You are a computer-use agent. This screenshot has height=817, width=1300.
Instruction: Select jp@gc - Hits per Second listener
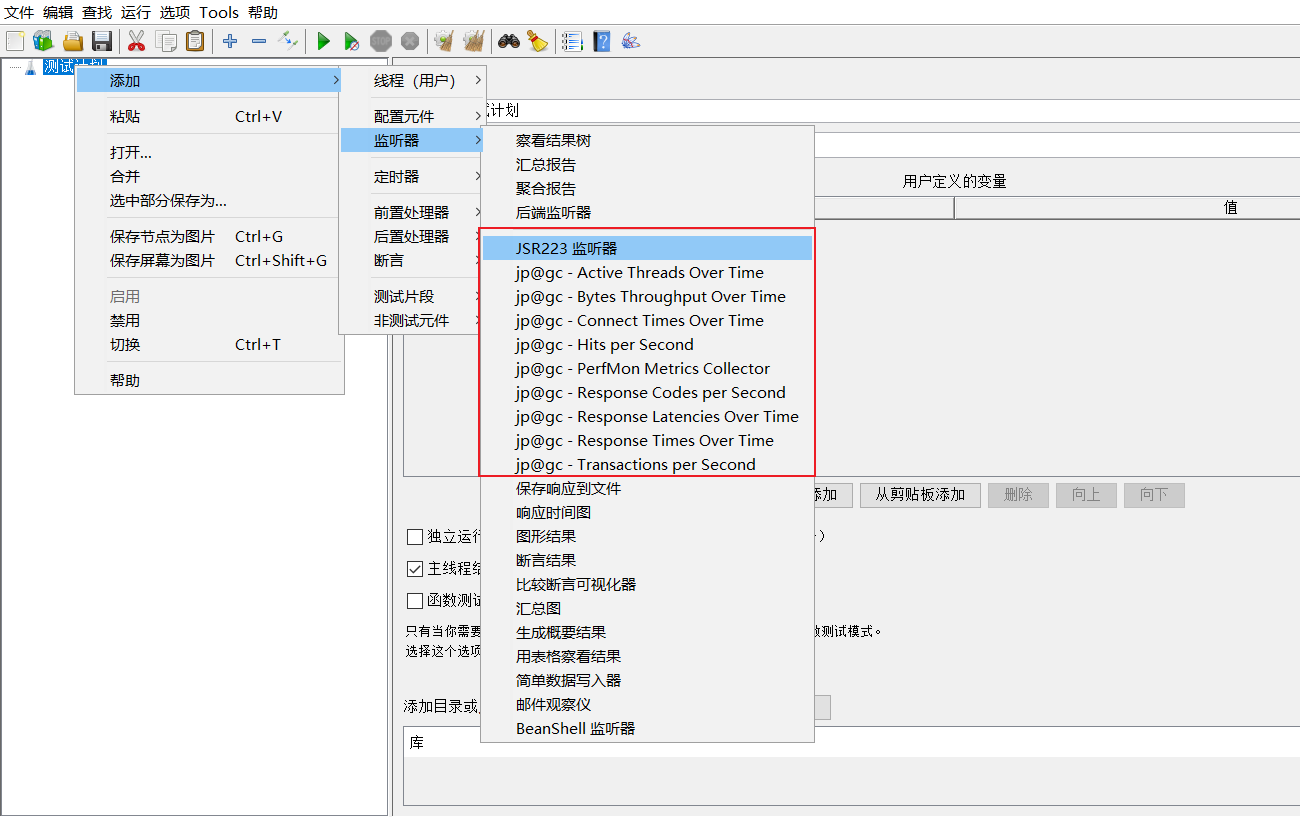tap(604, 345)
